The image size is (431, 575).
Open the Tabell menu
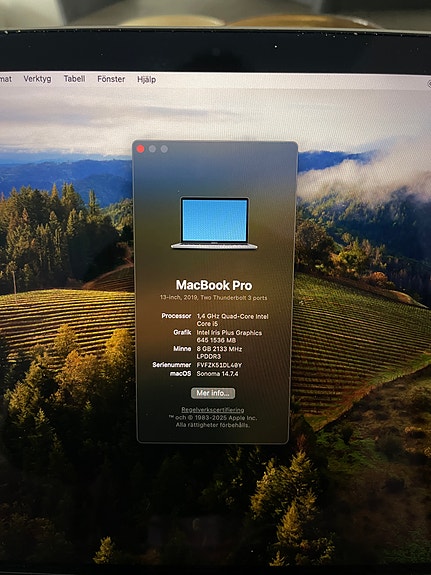pos(74,79)
